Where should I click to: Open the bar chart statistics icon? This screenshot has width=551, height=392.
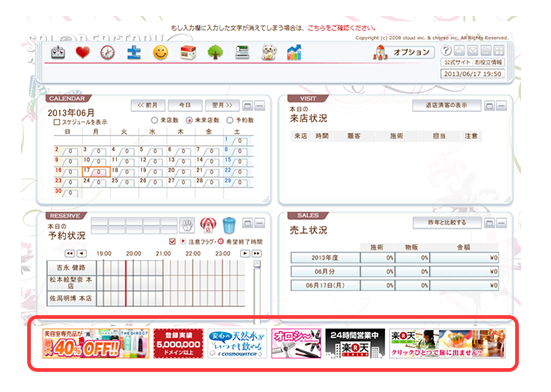[294, 53]
